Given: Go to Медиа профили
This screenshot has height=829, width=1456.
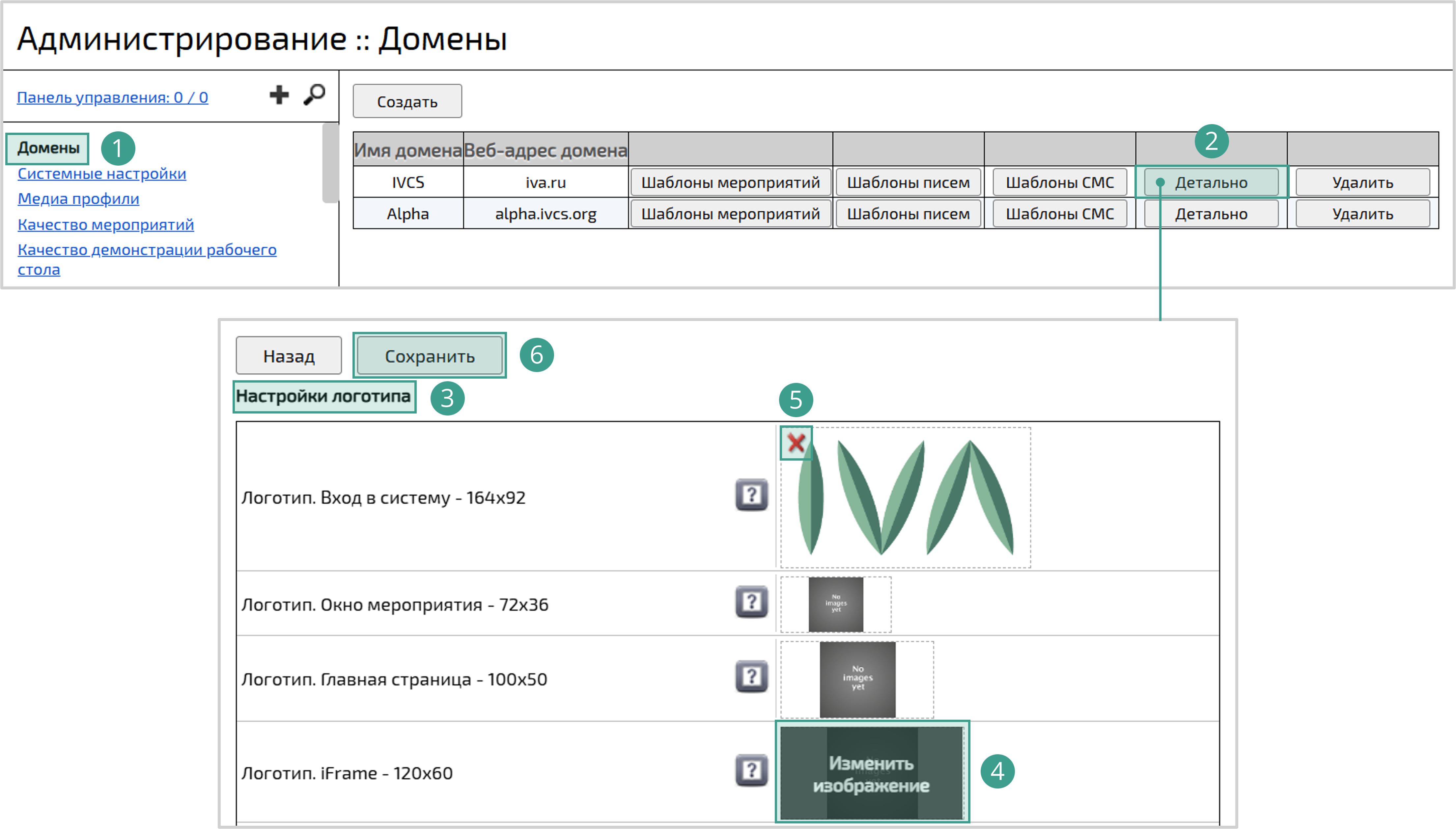Looking at the screenshot, I should 79,199.
